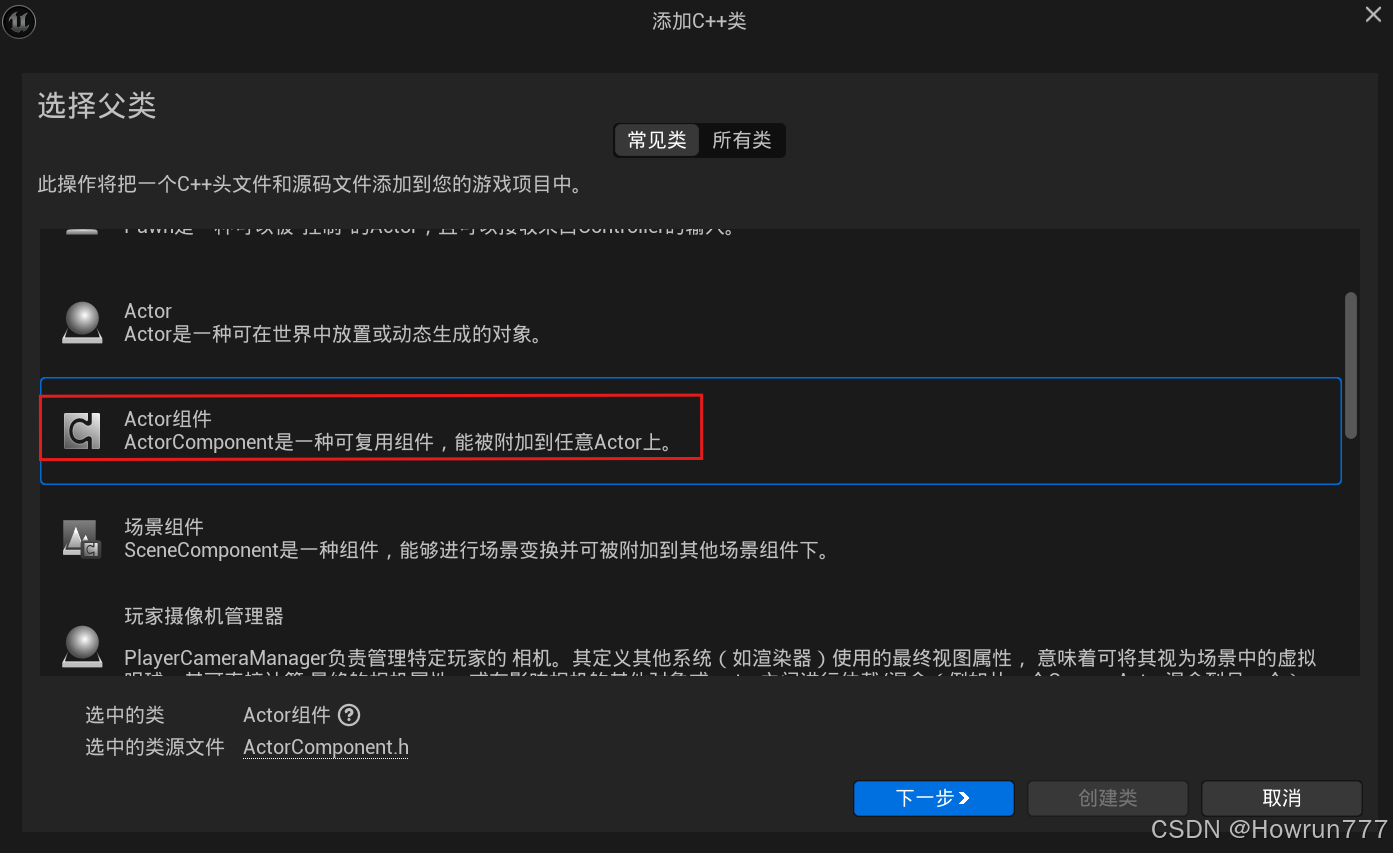
Task: Choose the Actor class title text
Action: coord(148,311)
